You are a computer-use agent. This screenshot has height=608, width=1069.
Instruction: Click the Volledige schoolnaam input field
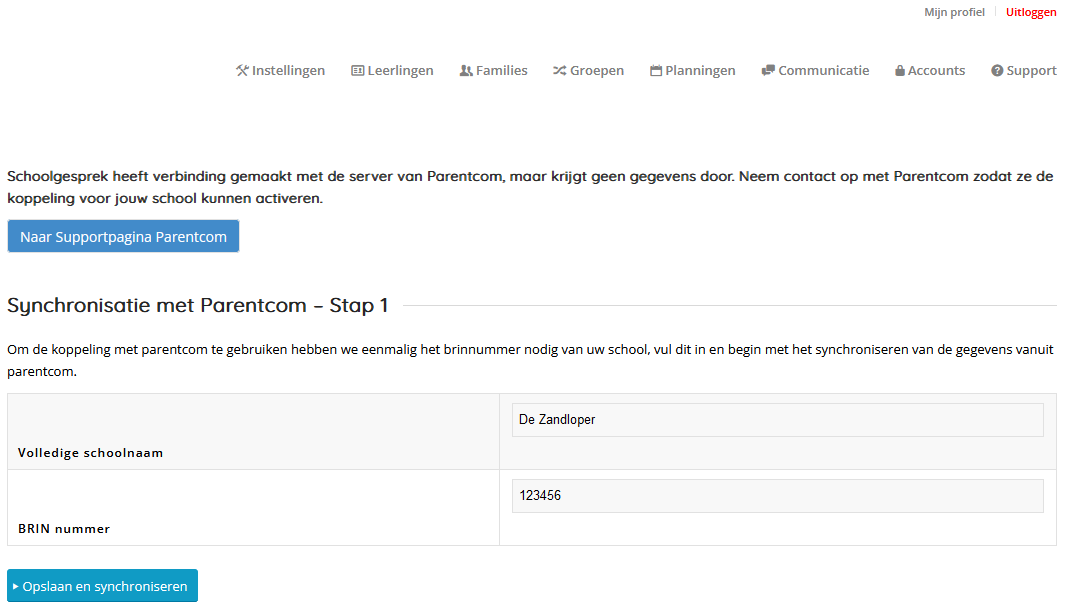coord(777,419)
